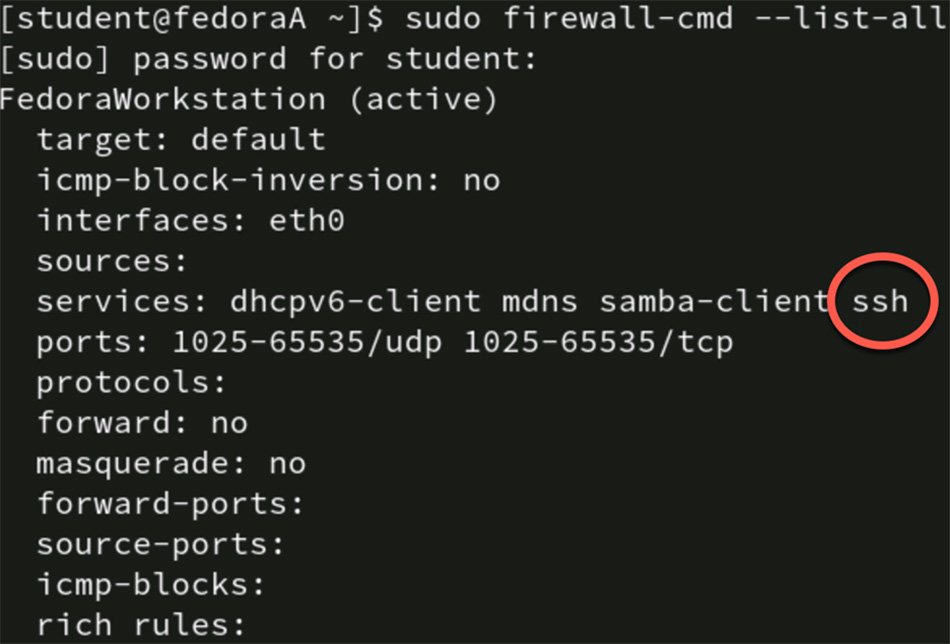Image resolution: width=950 pixels, height=644 pixels.
Task: Click the empty sources: line
Action: tap(112, 261)
